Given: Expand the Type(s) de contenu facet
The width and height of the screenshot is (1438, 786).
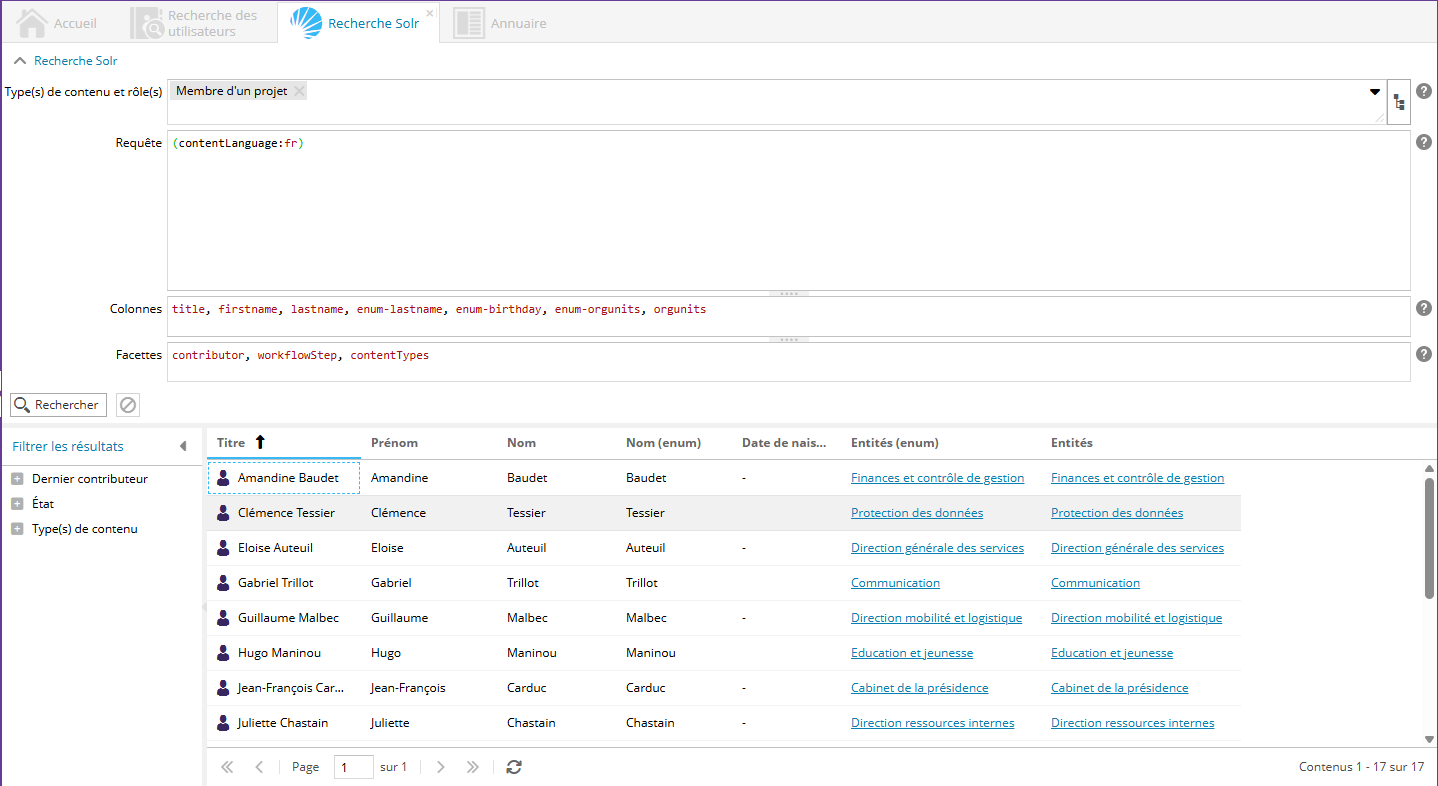Looking at the screenshot, I should click(x=17, y=529).
